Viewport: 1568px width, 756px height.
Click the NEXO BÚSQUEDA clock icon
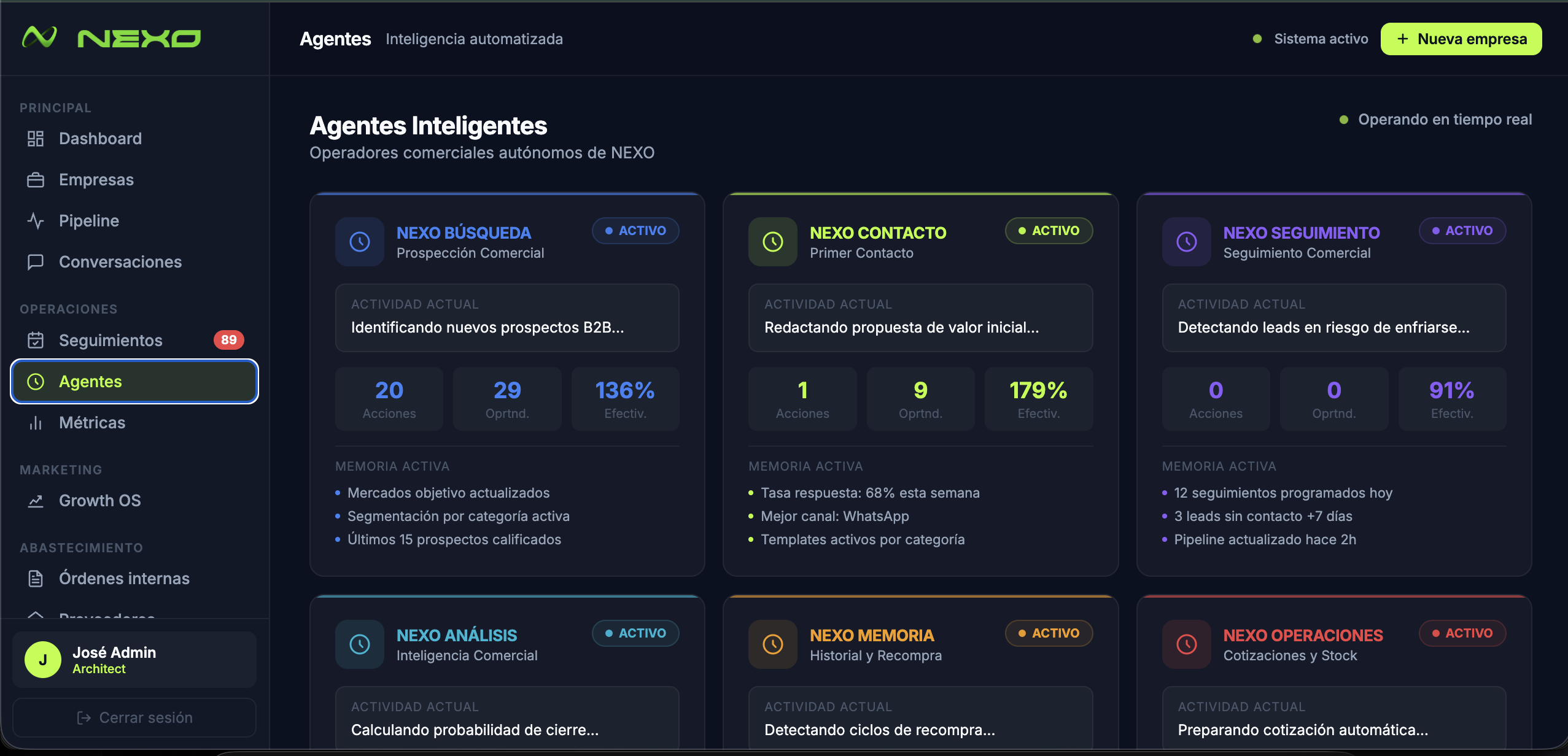tap(360, 242)
